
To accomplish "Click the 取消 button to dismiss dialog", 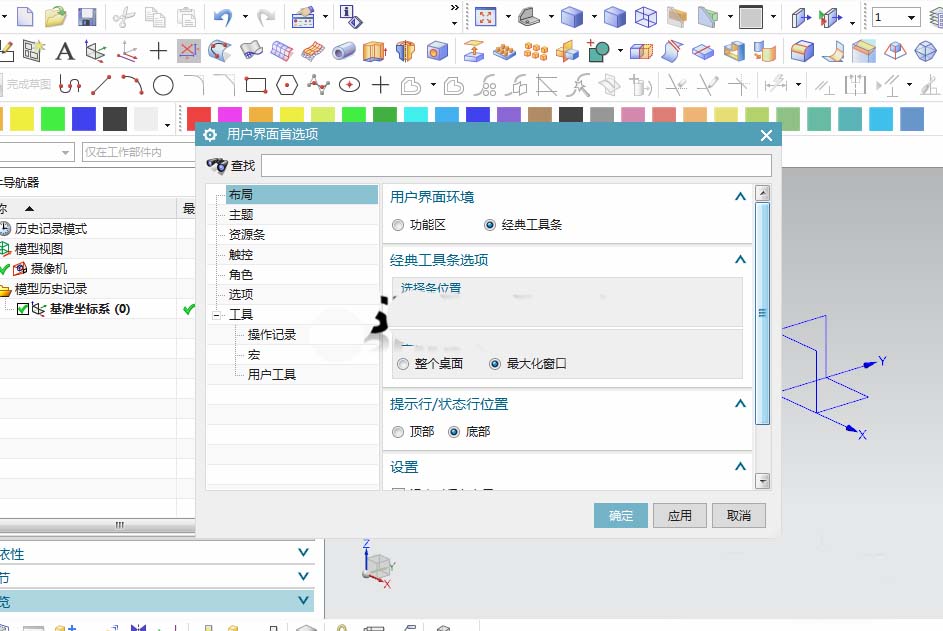I will [x=738, y=515].
